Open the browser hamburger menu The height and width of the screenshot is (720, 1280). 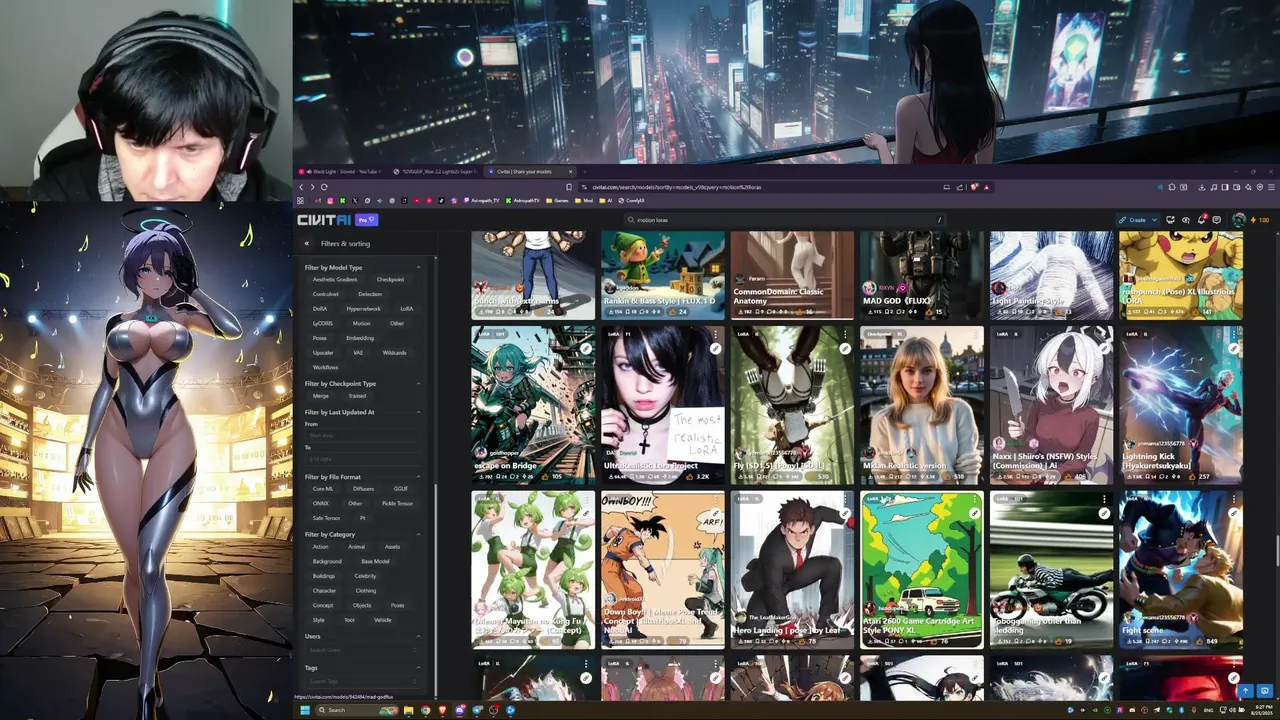1271,187
